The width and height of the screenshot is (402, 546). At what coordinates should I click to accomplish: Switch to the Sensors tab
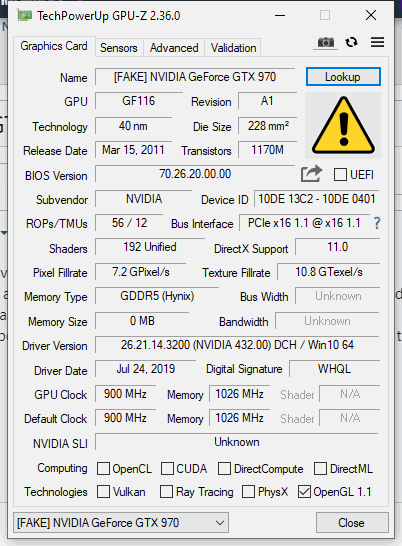[x=119, y=48]
